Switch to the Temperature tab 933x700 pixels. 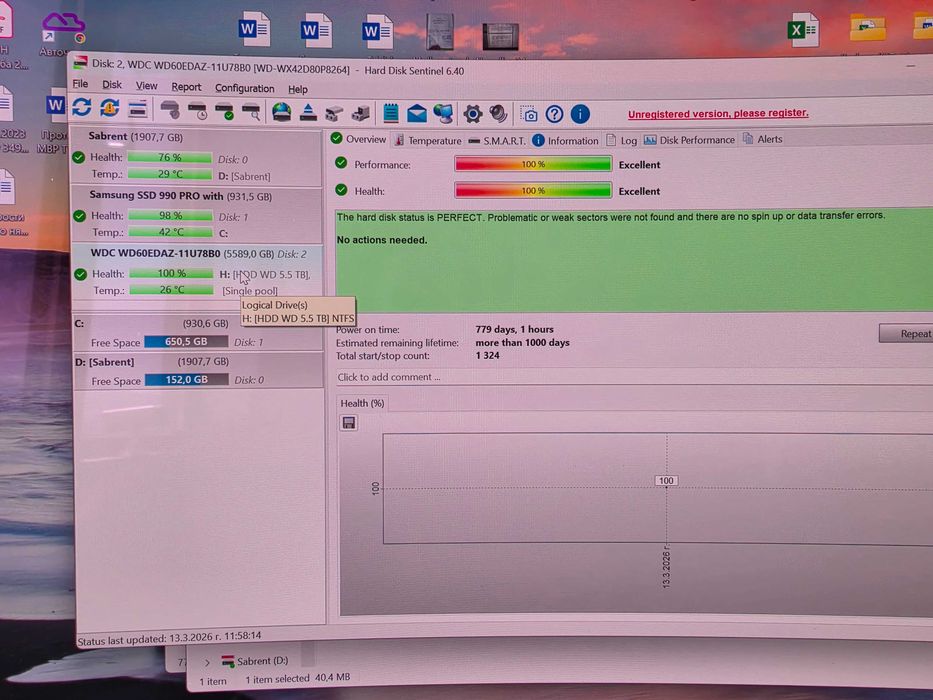pyautogui.click(x=428, y=140)
